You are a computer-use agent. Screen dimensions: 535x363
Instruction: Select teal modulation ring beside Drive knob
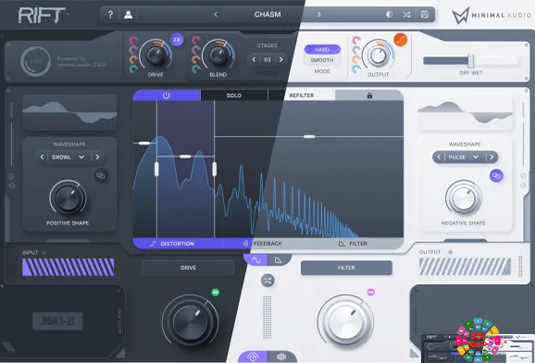(133, 69)
